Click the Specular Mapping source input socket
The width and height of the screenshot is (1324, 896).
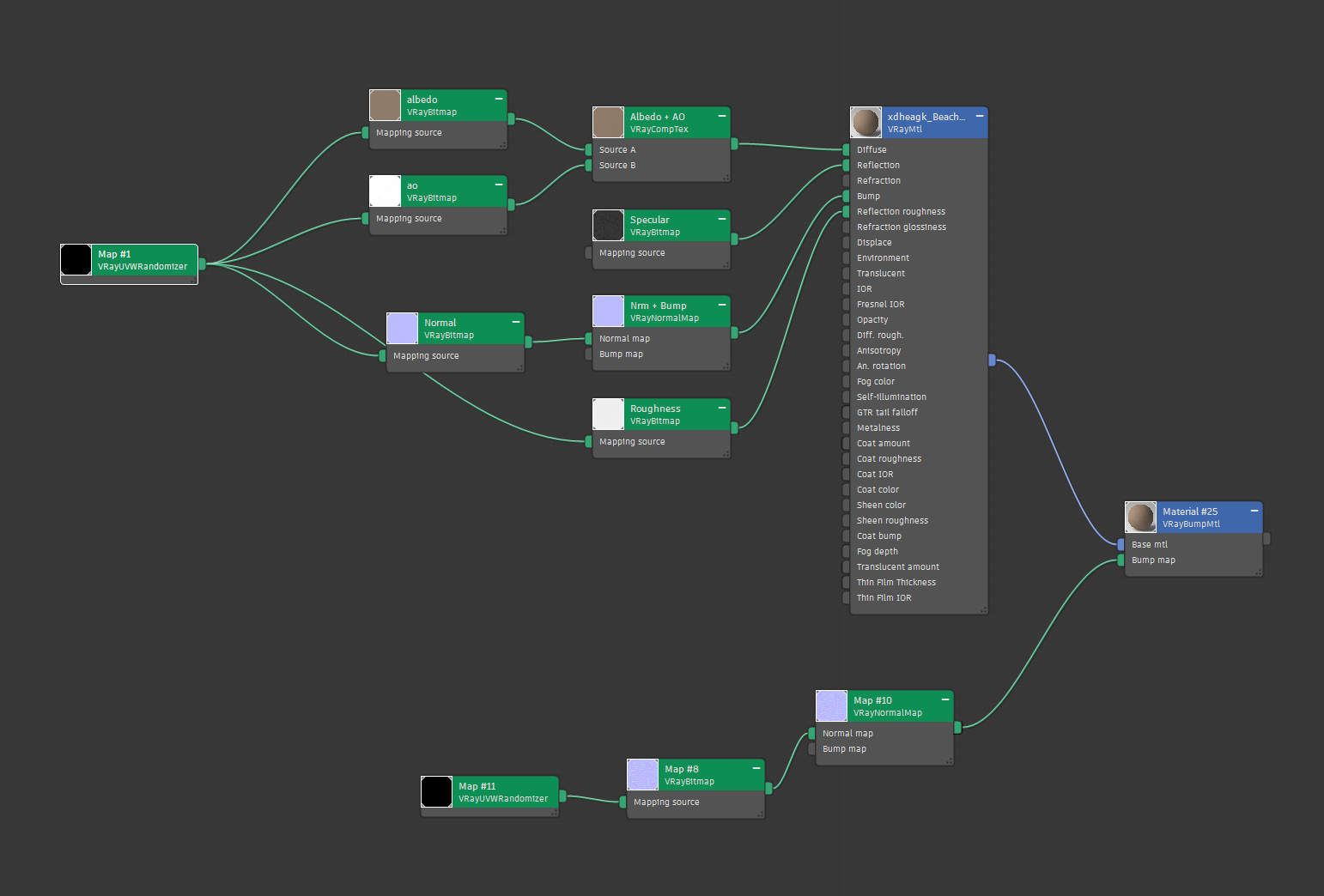point(588,252)
